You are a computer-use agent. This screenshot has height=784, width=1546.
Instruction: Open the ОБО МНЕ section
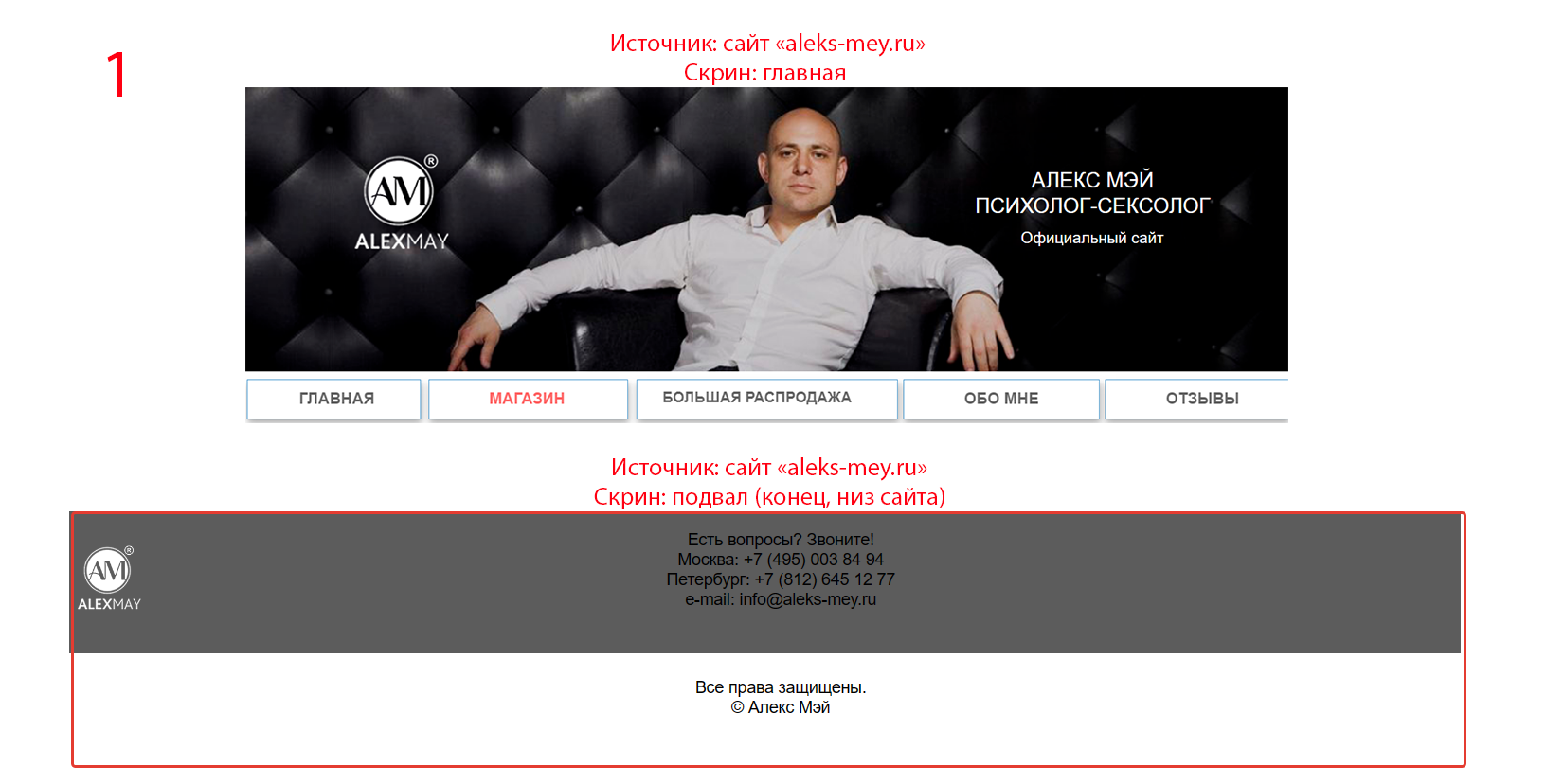pos(1001,399)
